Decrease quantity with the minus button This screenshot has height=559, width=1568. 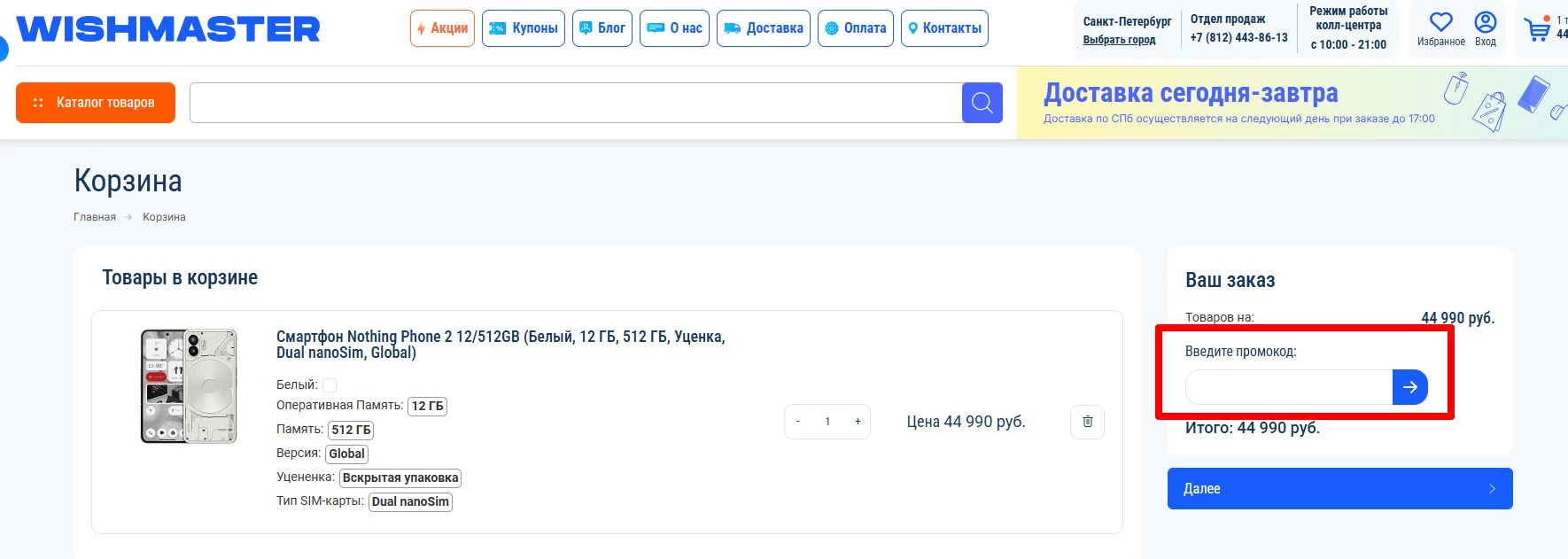tap(798, 422)
